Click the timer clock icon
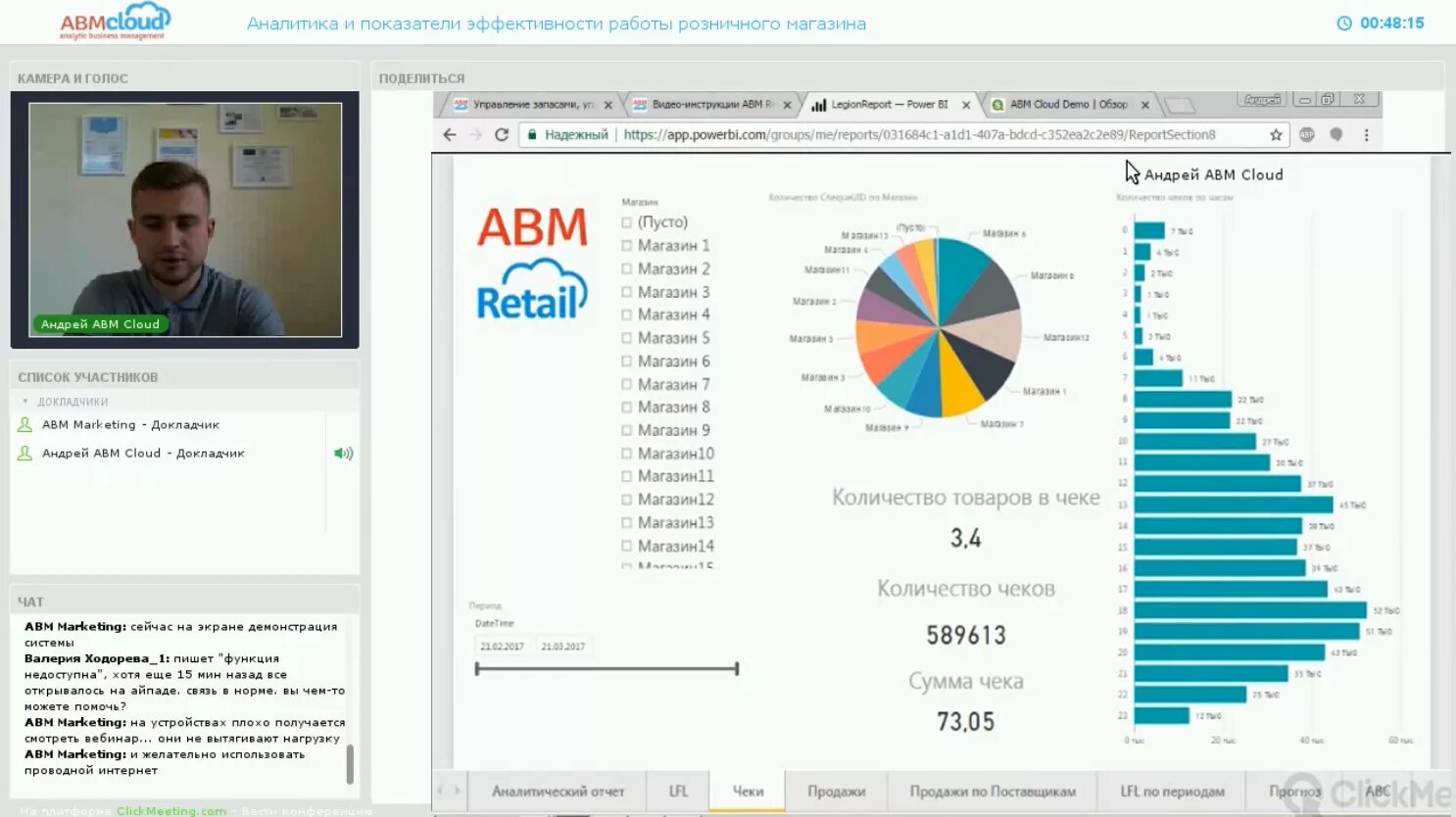The height and width of the screenshot is (817, 1456). 1344,24
